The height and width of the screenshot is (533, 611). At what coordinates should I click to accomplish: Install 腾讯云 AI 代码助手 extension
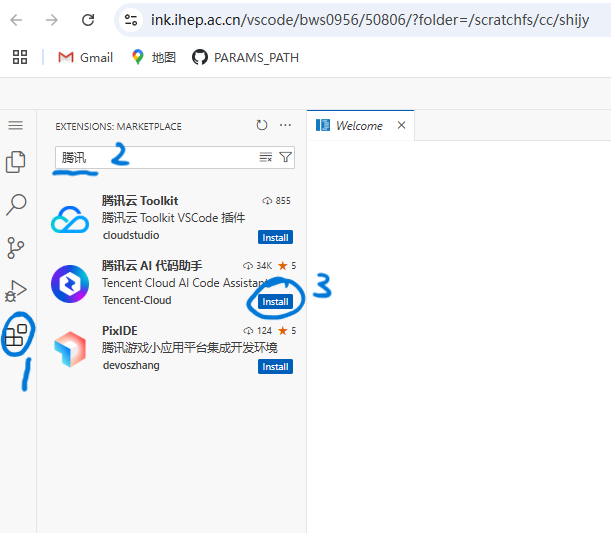tap(275, 302)
